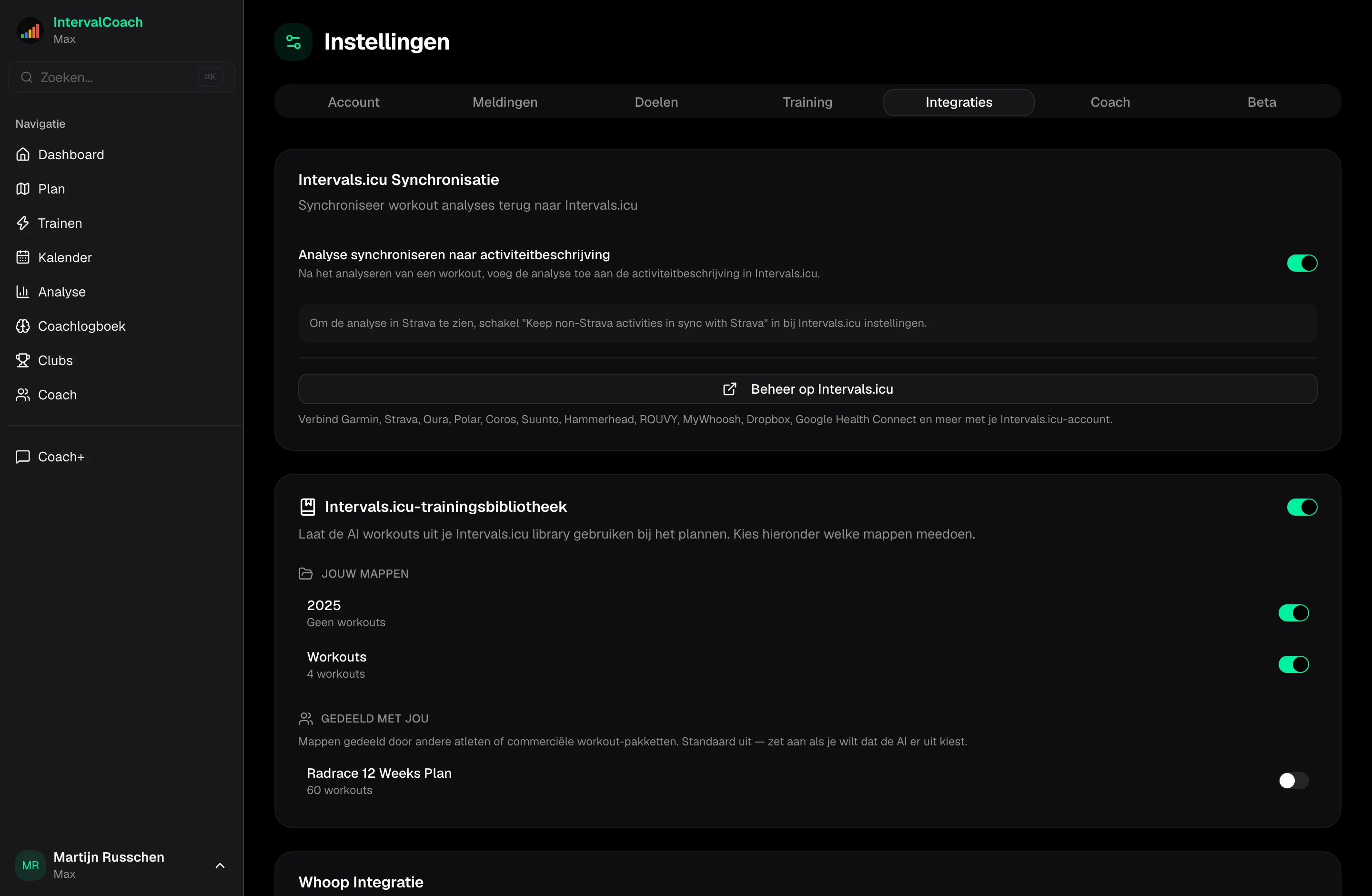This screenshot has width=1372, height=896.
Task: Click the Coach+ chat bubble icon
Action: [x=23, y=457]
